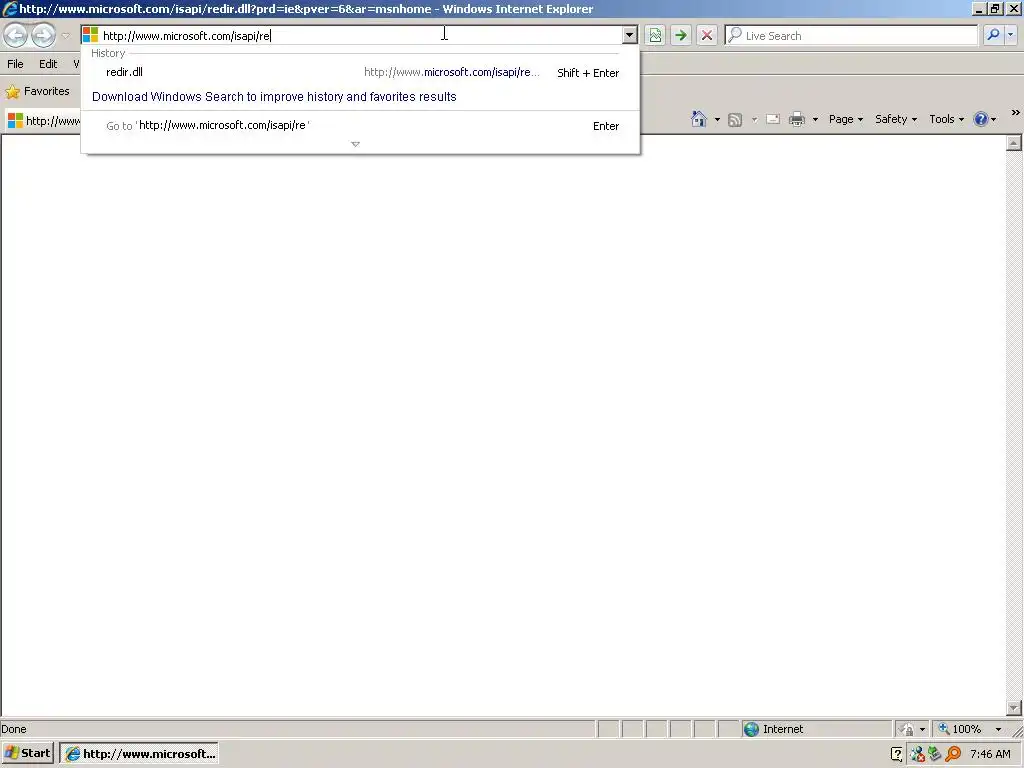This screenshot has width=1024, height=768.
Task: Click the orange magnifier search tray icon
Action: [x=953, y=754]
